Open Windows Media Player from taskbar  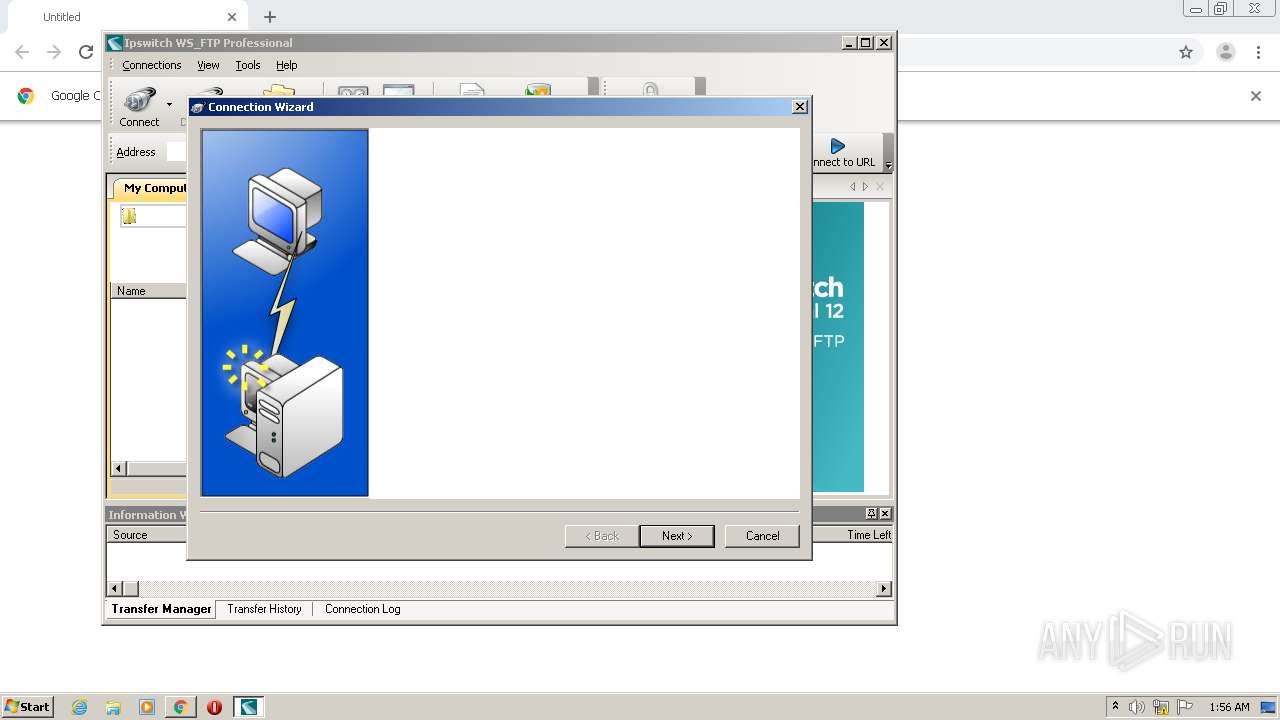point(147,707)
